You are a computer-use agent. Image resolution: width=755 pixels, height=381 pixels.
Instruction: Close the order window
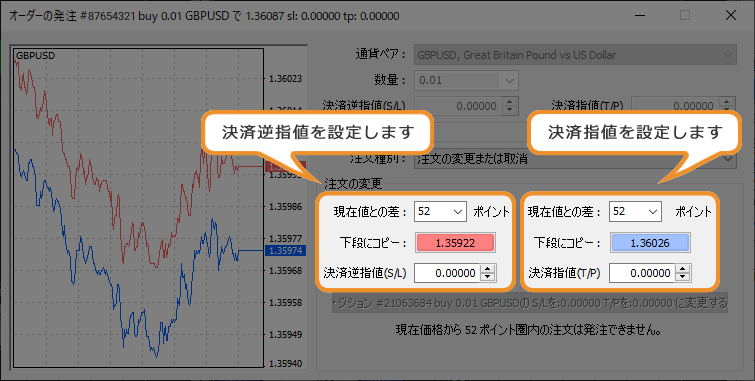pos(730,15)
